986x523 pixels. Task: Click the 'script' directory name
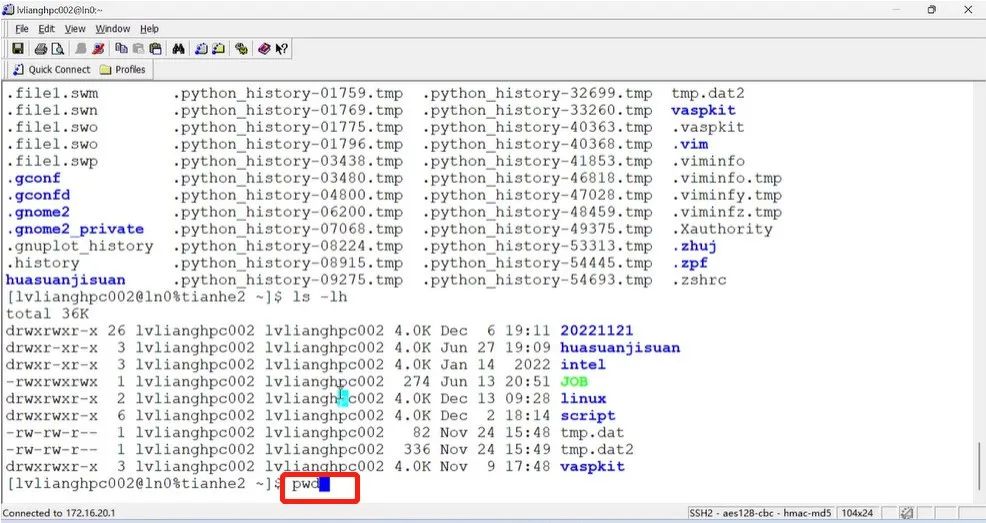[587, 416]
